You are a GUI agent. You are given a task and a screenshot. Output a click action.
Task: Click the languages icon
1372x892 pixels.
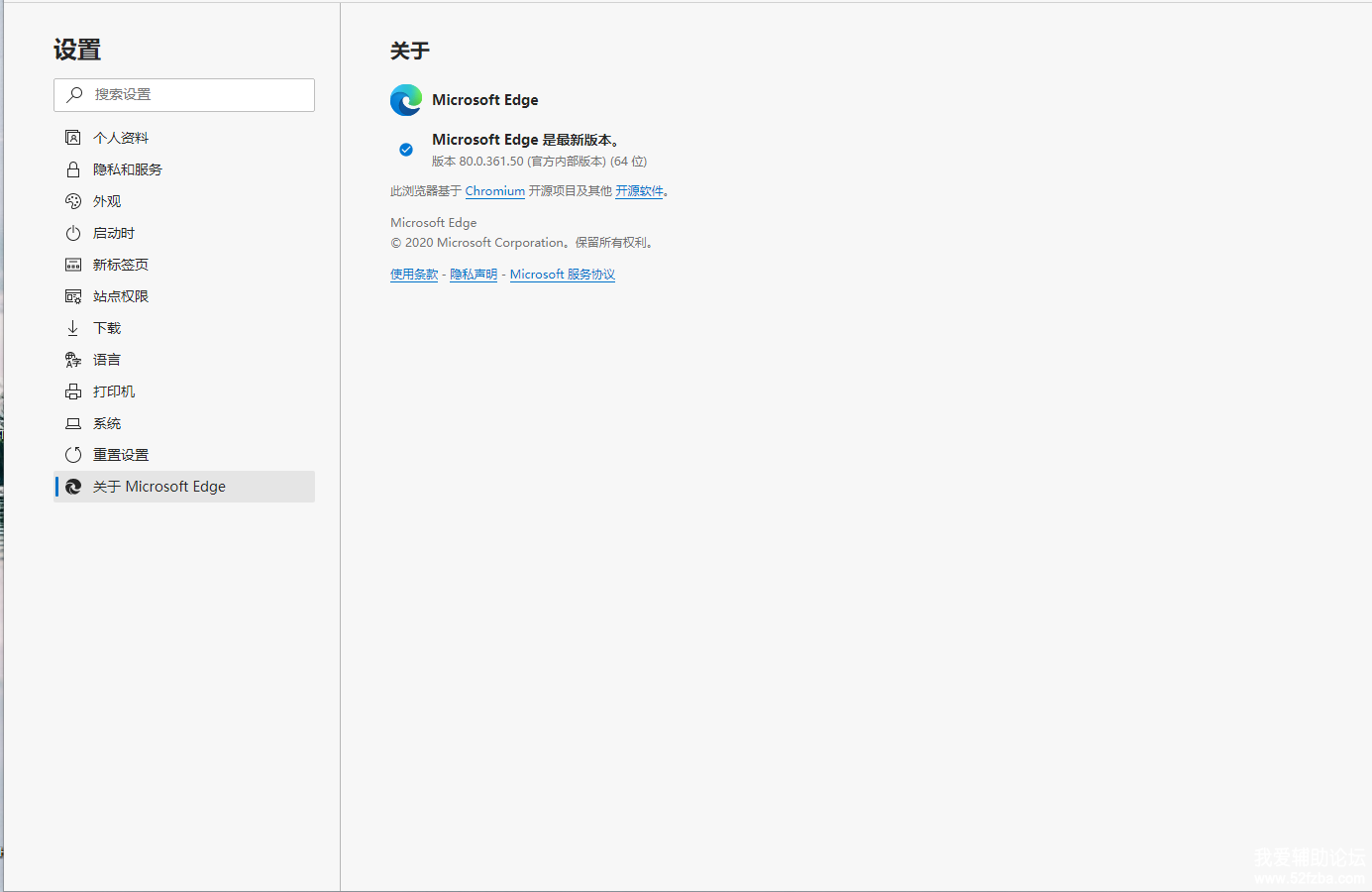click(73, 360)
